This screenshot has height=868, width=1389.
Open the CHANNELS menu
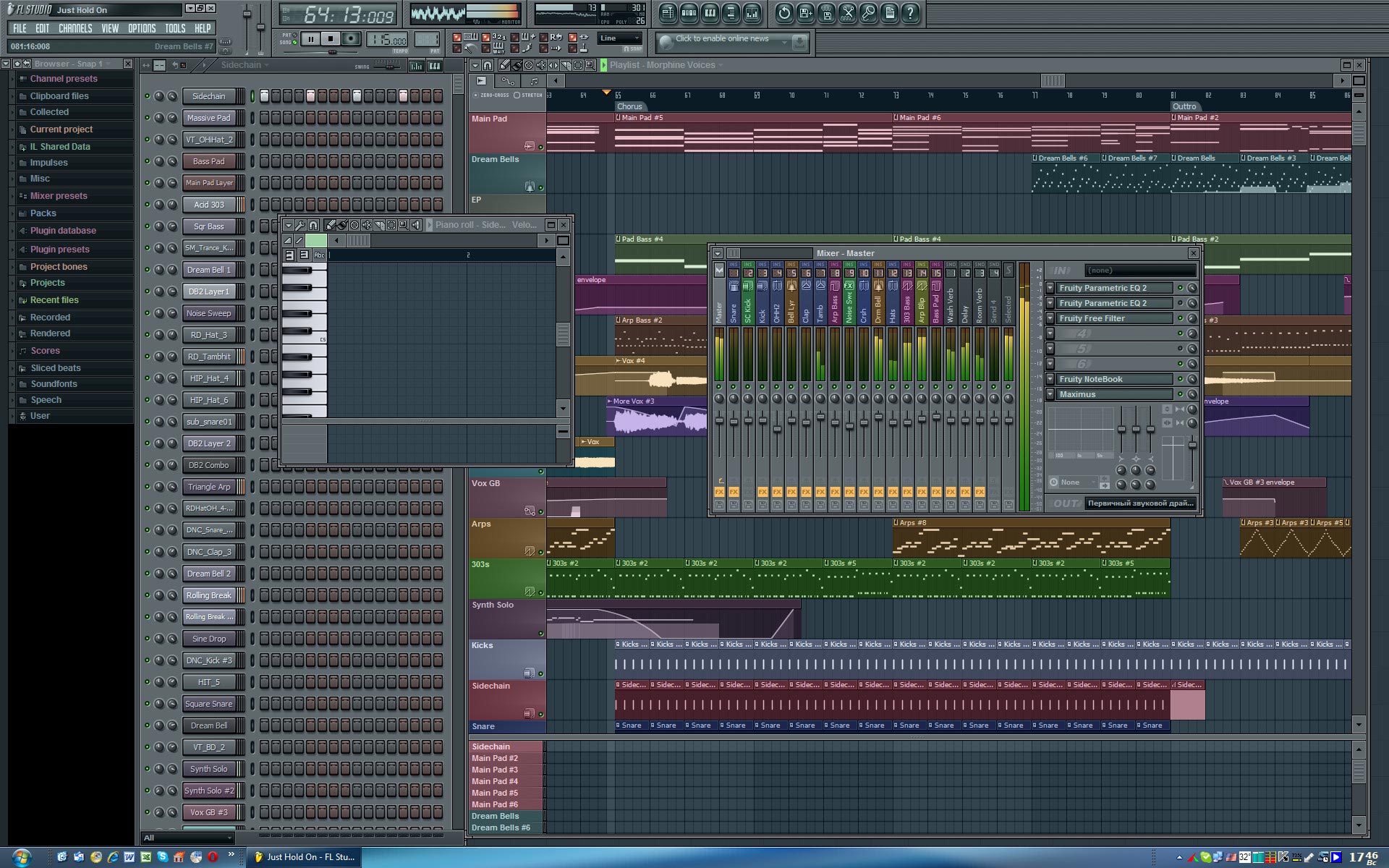coord(75,29)
